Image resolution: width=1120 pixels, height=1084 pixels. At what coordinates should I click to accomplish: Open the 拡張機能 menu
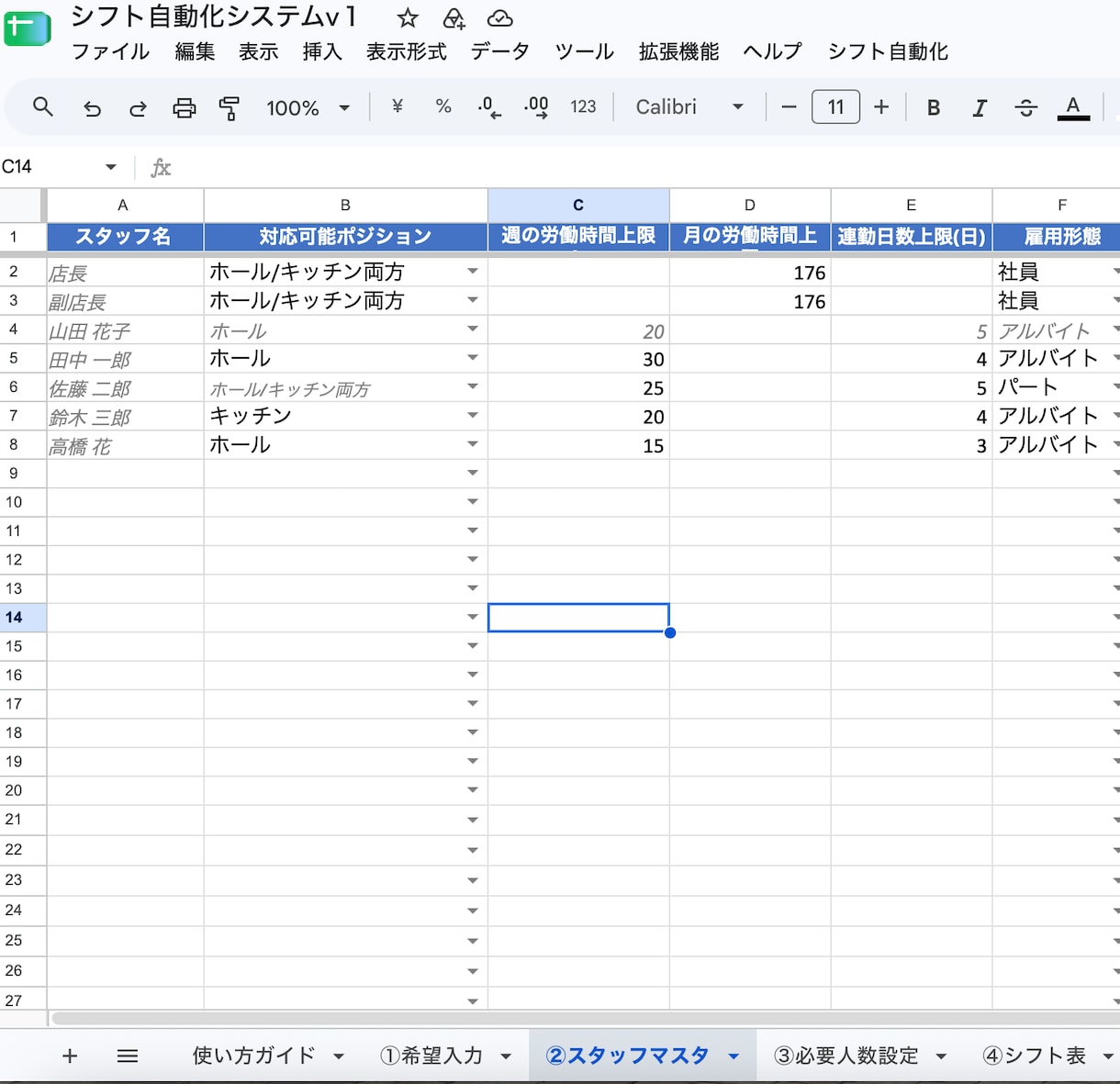pyautogui.click(x=678, y=51)
